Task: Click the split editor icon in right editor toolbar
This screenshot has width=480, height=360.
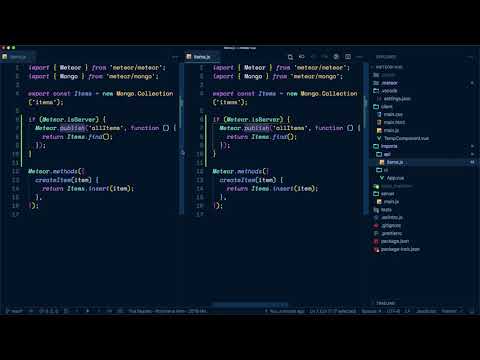Action: click(348, 57)
